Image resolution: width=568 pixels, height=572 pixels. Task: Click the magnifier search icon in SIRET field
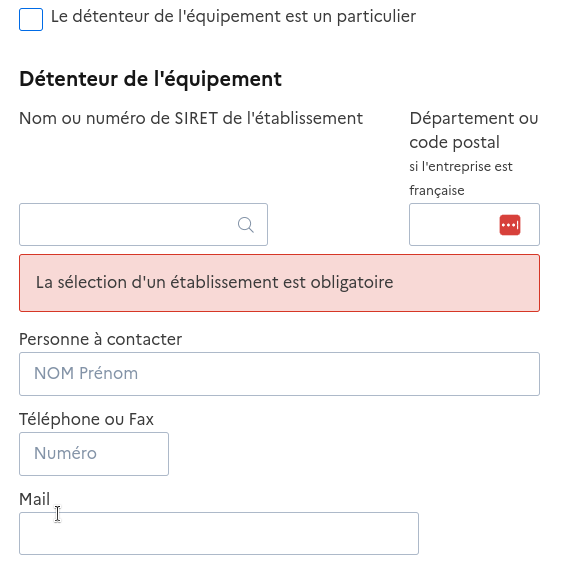(246, 225)
